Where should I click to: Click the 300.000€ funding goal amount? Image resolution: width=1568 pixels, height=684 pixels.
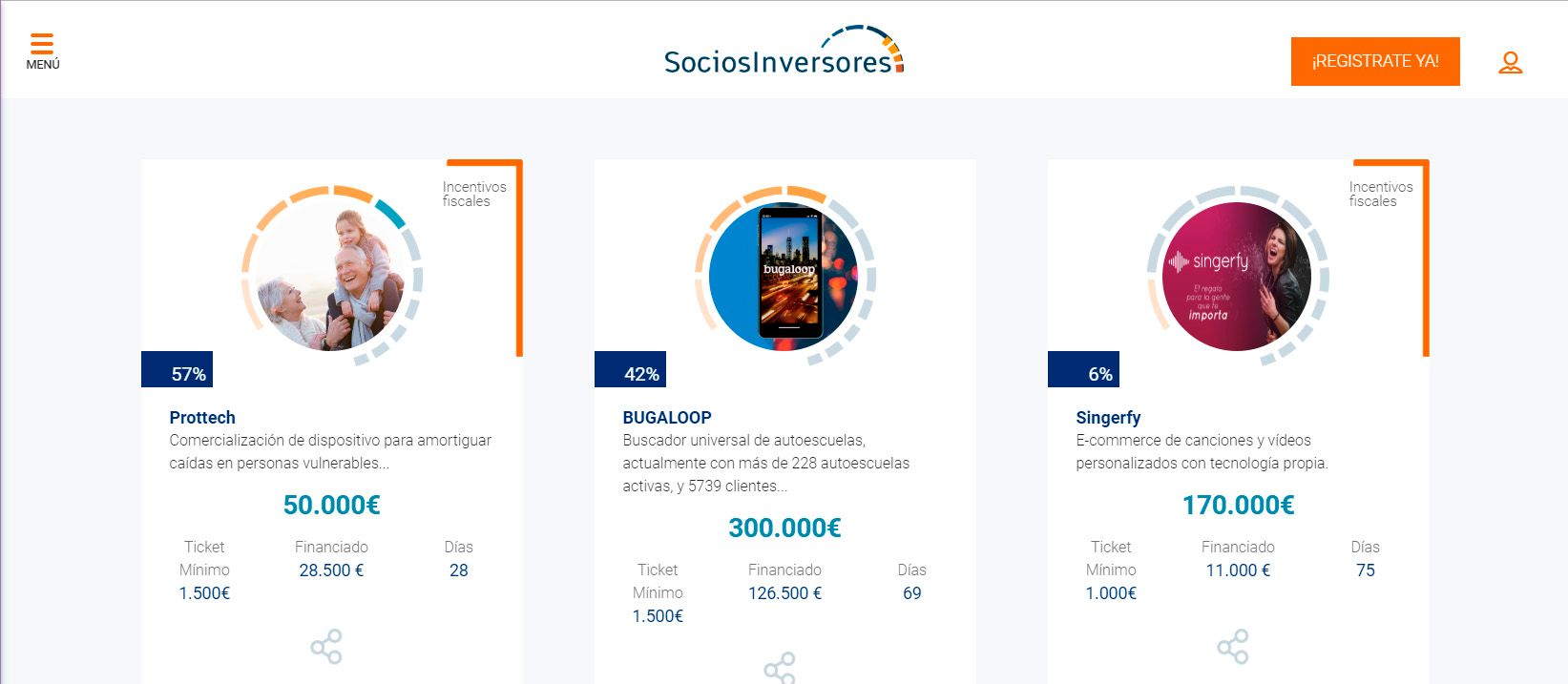(x=784, y=528)
